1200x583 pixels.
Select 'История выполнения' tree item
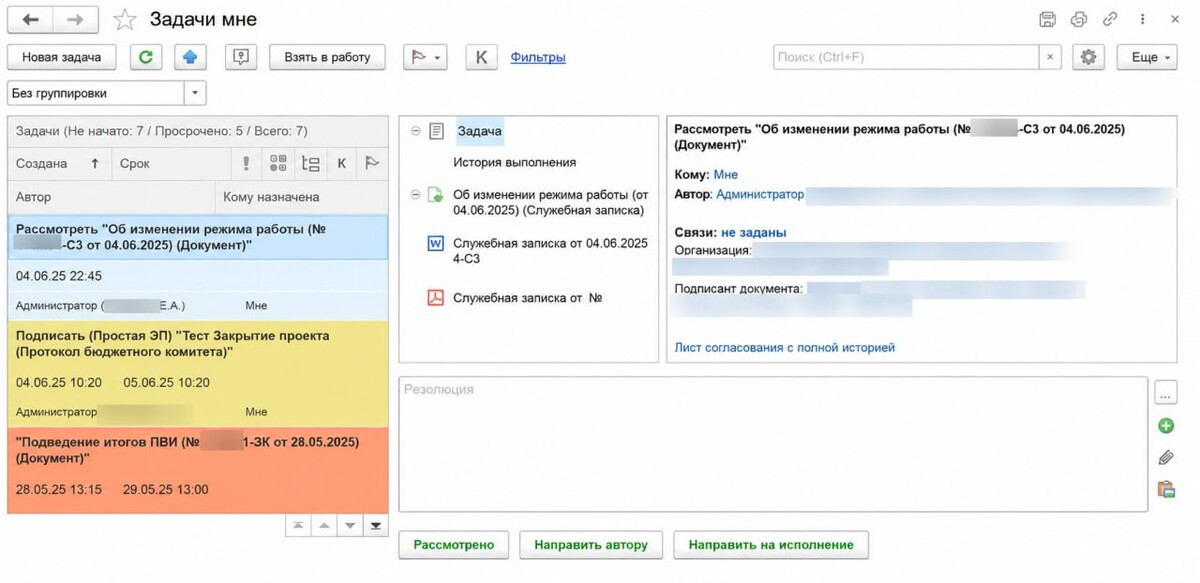click(515, 162)
